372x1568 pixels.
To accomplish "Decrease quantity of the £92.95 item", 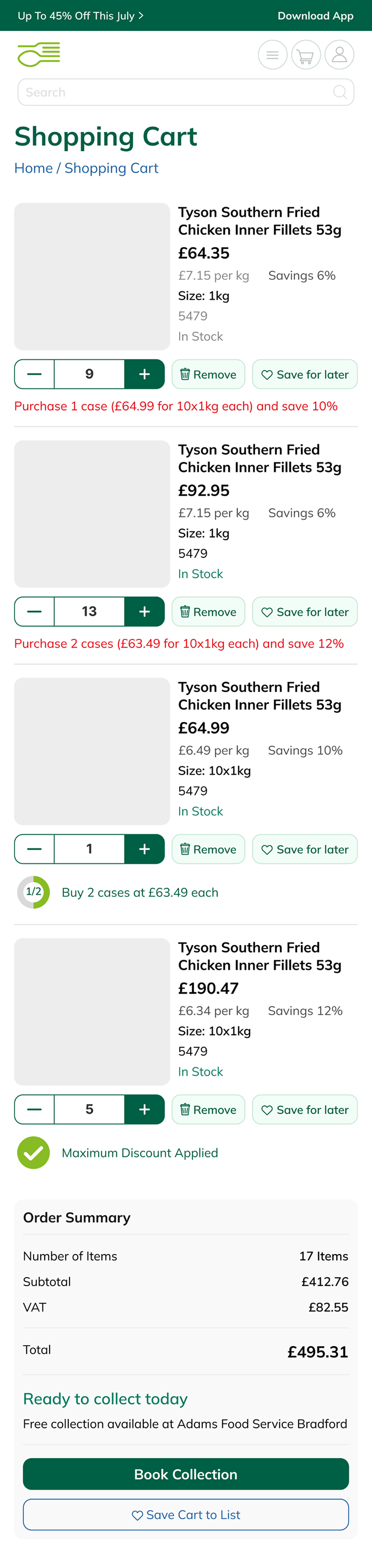I will [35, 612].
